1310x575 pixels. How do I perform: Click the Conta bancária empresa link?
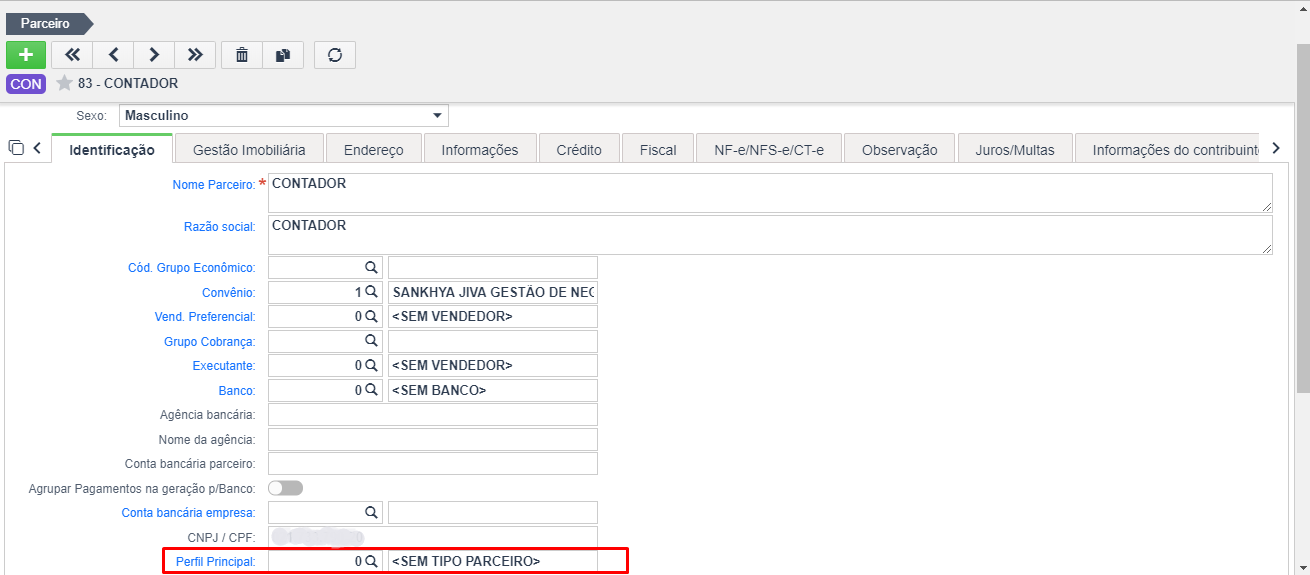pos(189,512)
